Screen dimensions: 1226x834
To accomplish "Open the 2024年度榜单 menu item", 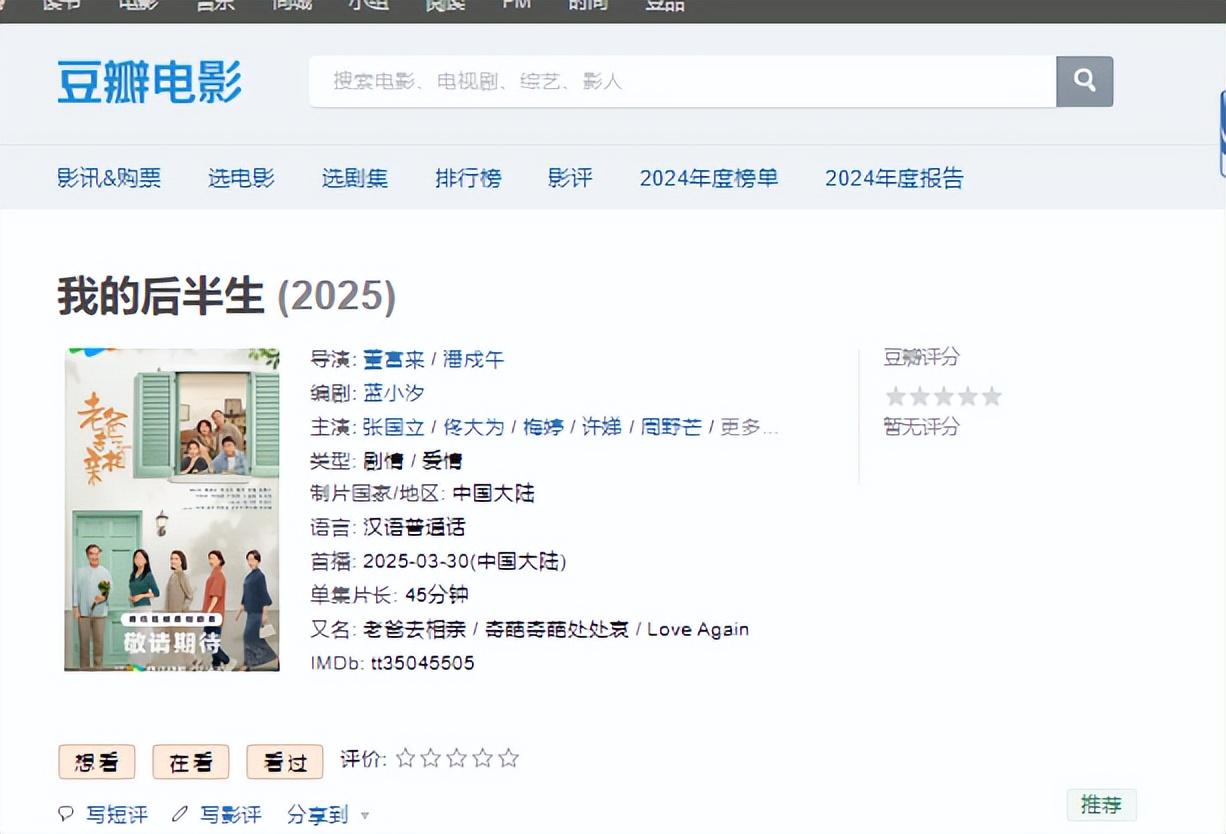I will tap(709, 178).
